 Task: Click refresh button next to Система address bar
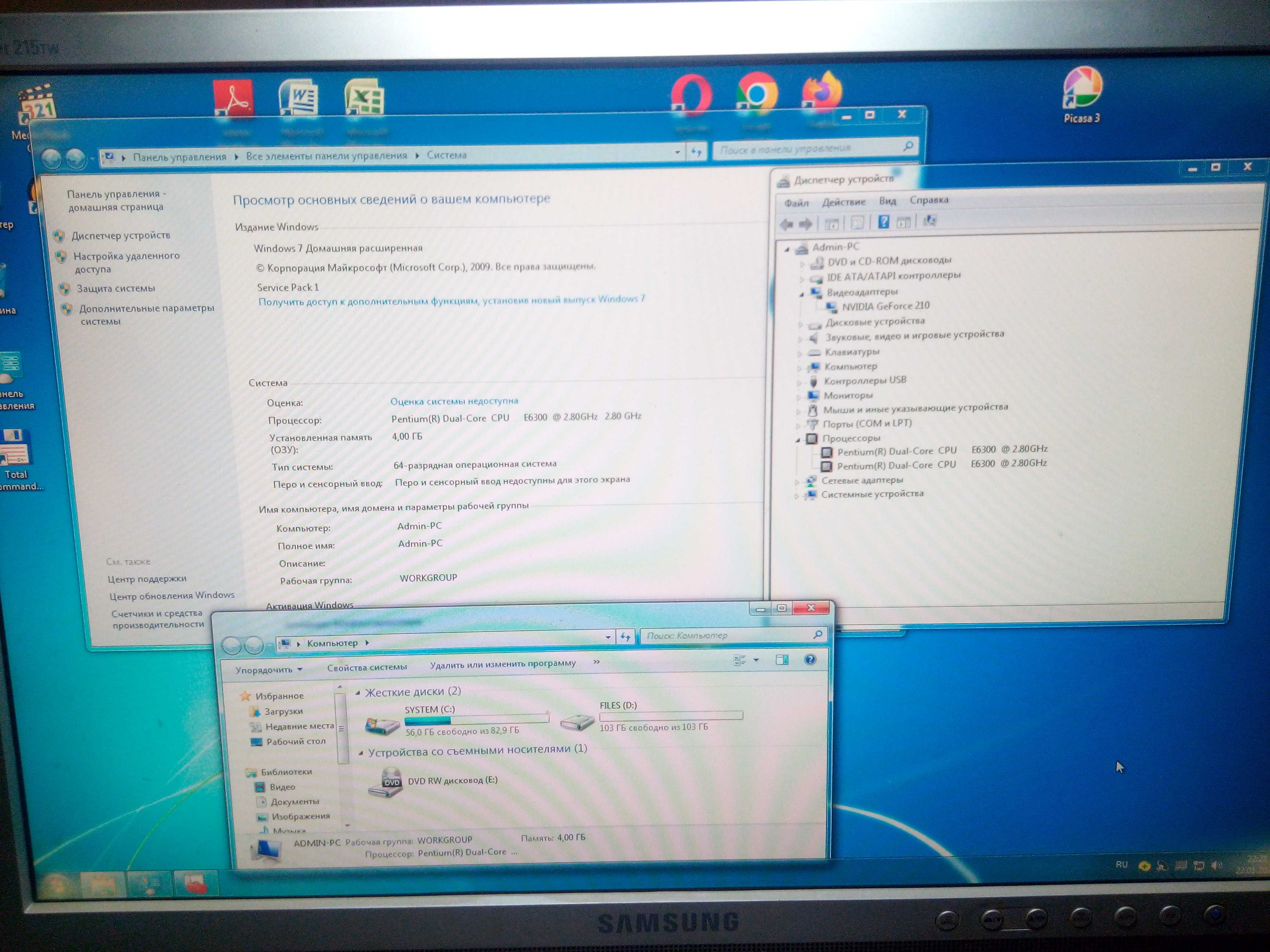696,152
